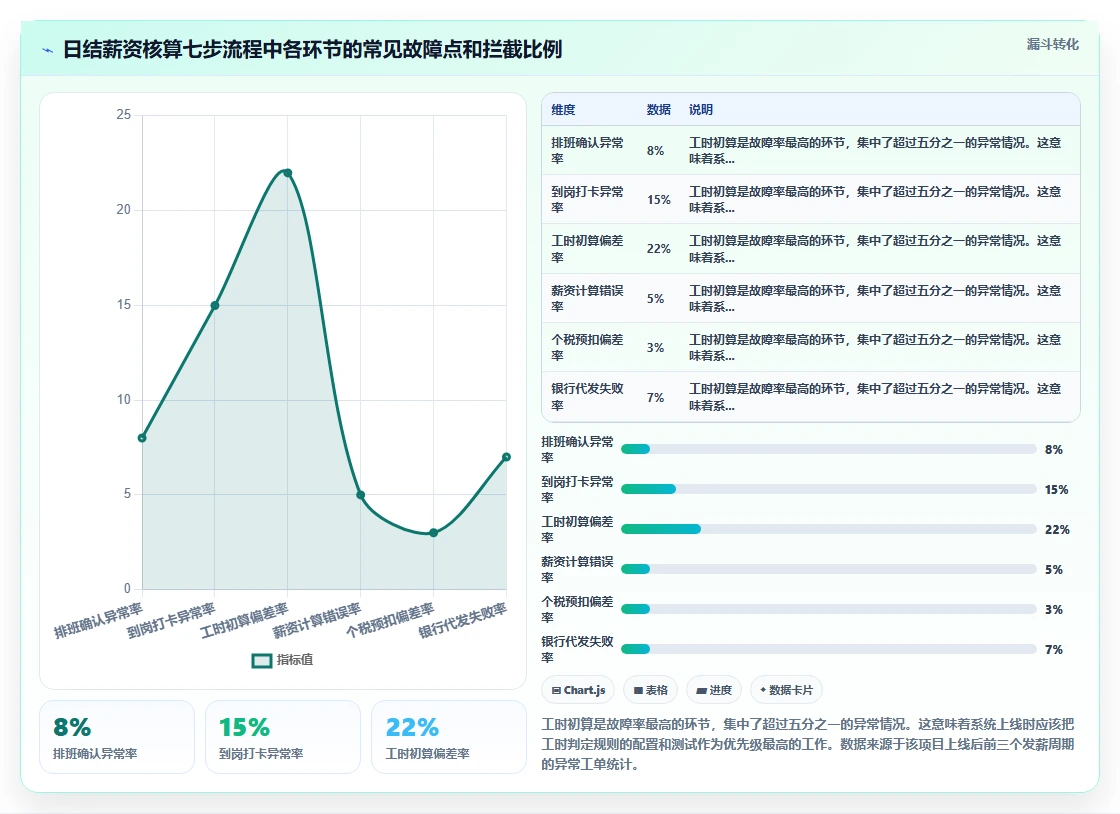
Task: Click the 7% label beside progress bar
Action: (x=1054, y=649)
